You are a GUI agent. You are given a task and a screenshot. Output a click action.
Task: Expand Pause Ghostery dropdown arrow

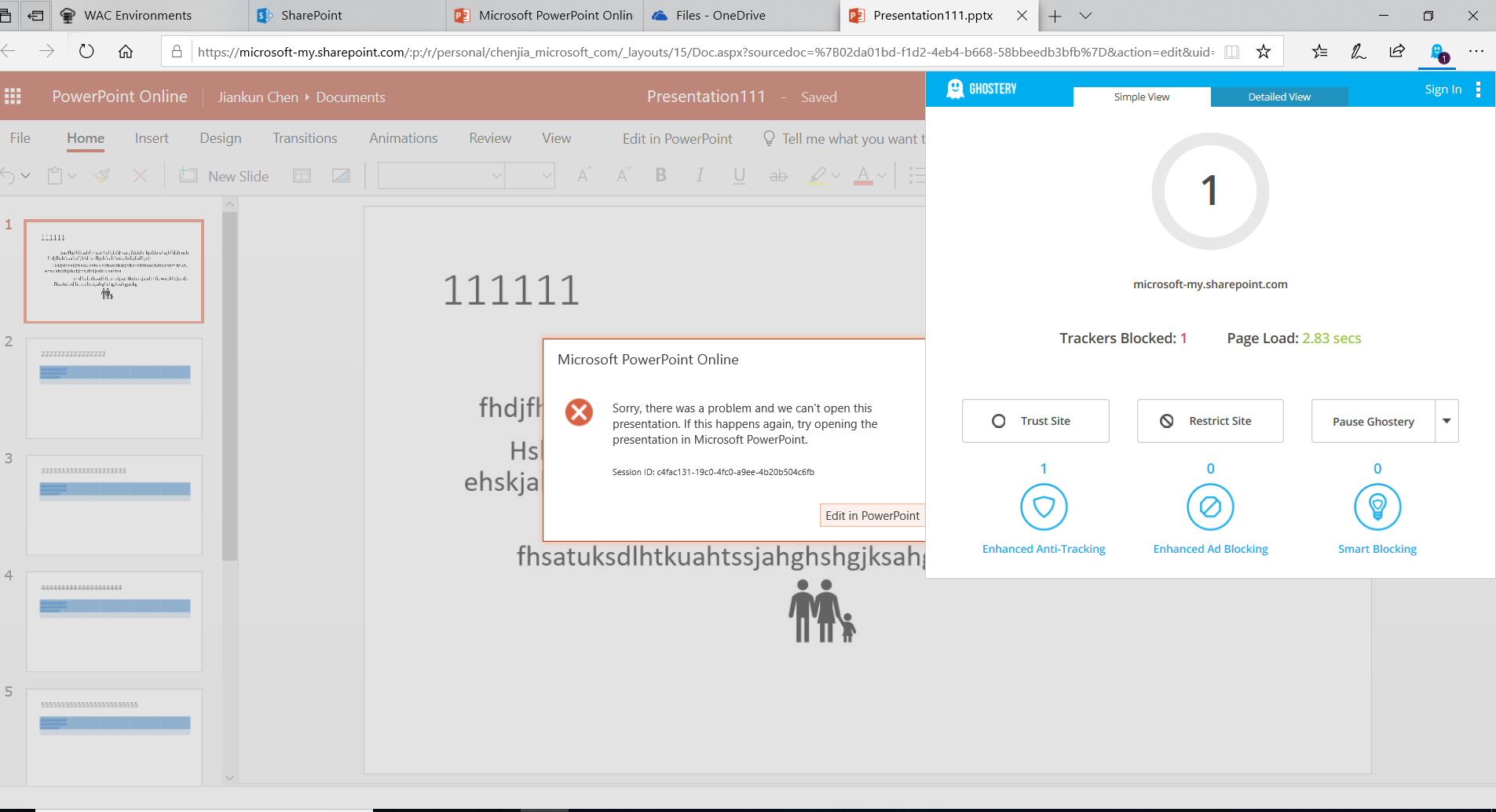[1447, 421]
